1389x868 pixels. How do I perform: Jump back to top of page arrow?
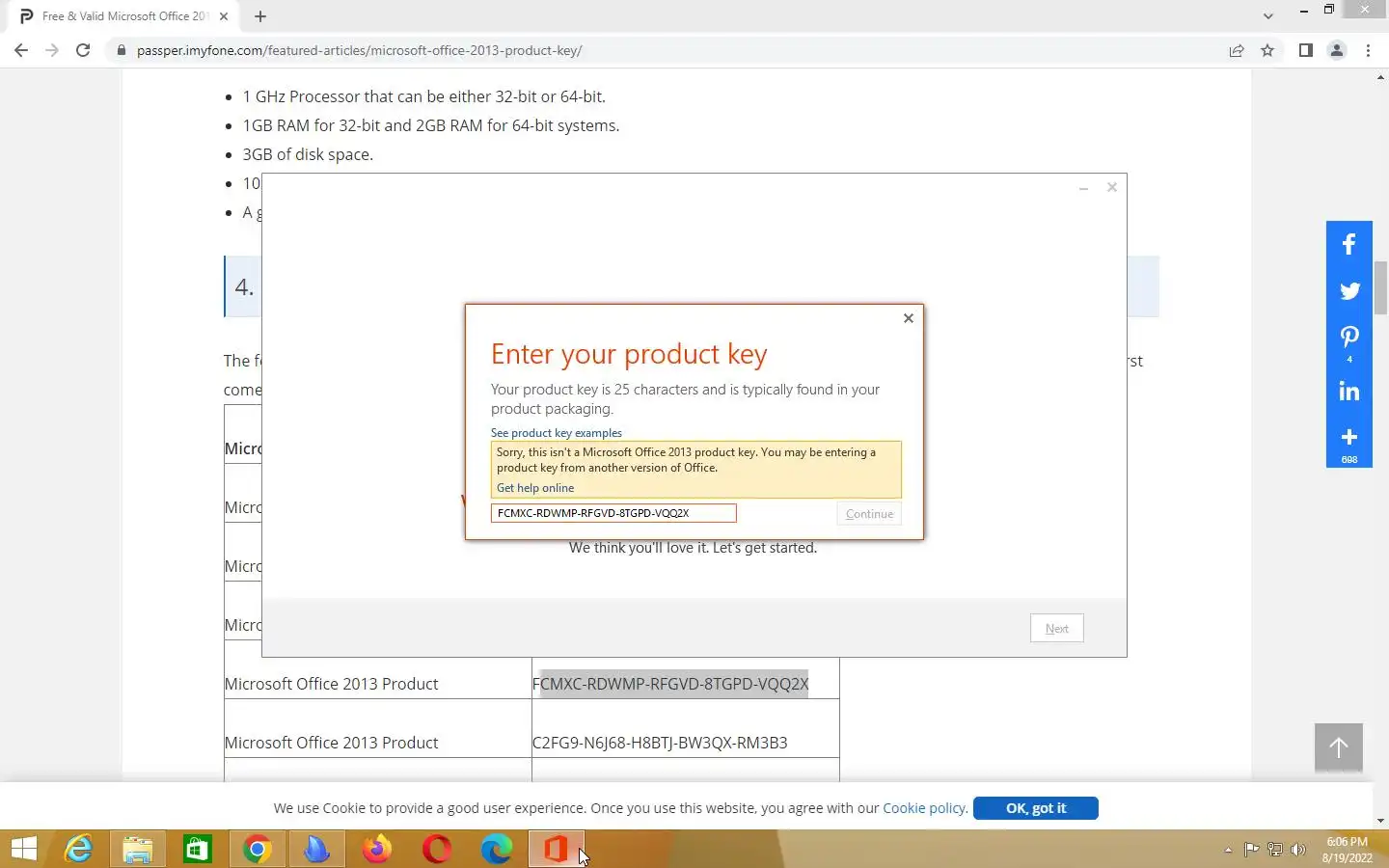tap(1339, 746)
